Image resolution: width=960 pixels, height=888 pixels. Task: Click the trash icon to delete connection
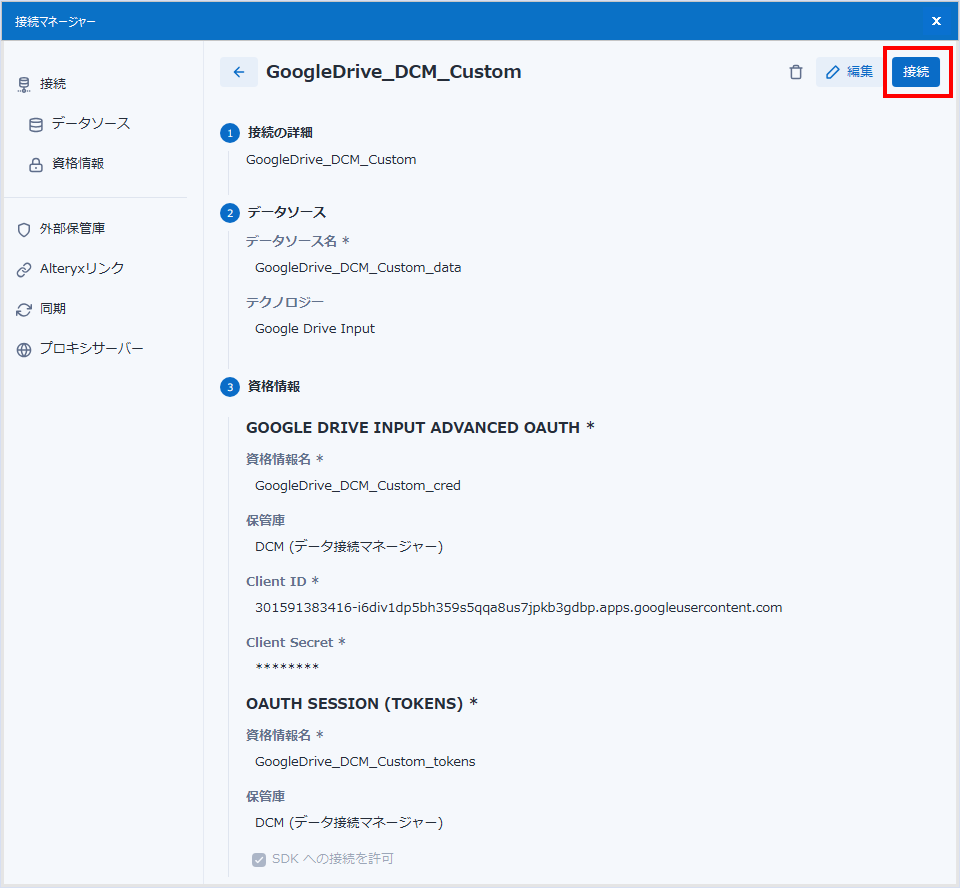(x=796, y=72)
